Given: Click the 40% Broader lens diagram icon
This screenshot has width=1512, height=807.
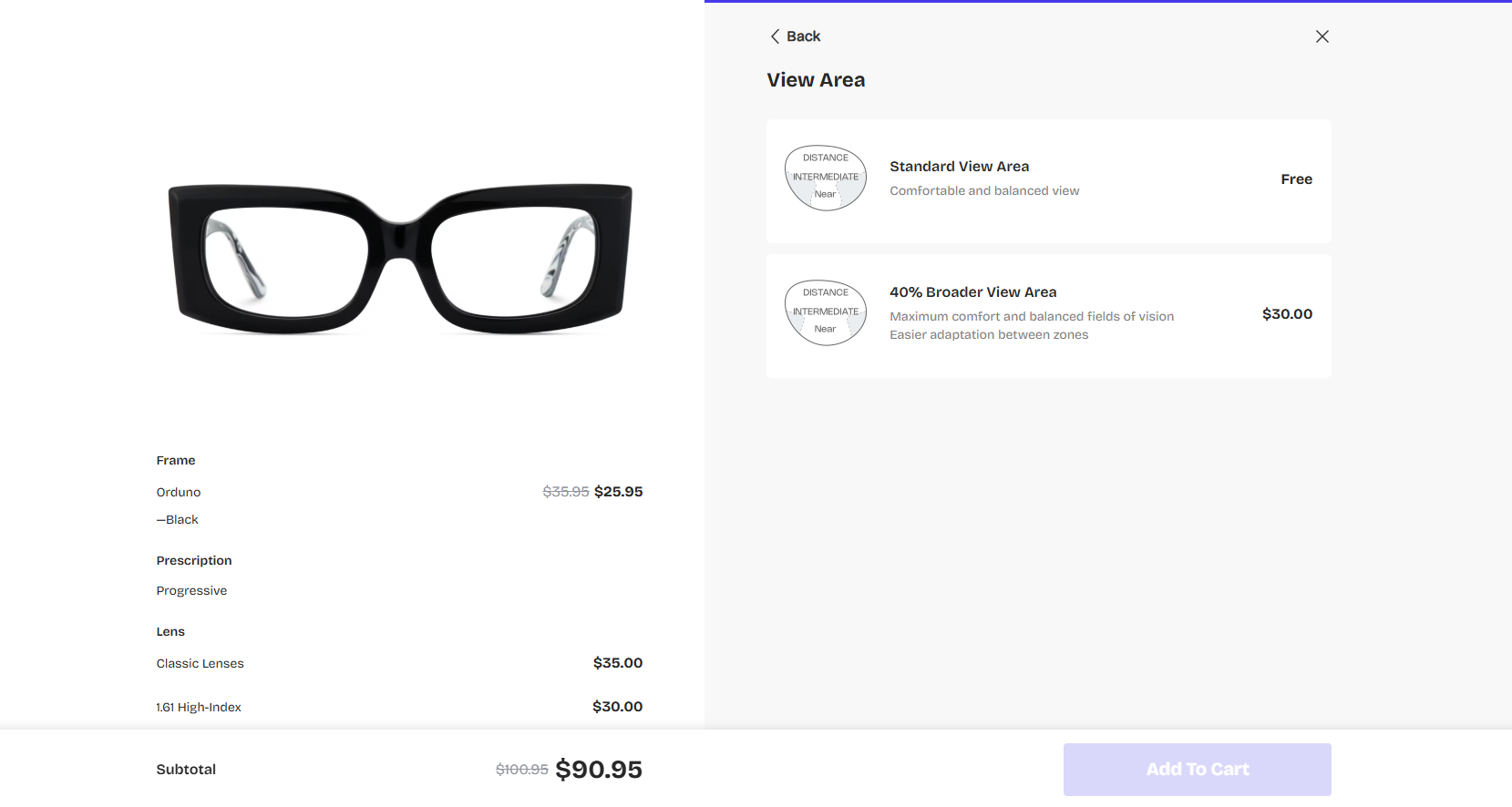Looking at the screenshot, I should point(826,312).
